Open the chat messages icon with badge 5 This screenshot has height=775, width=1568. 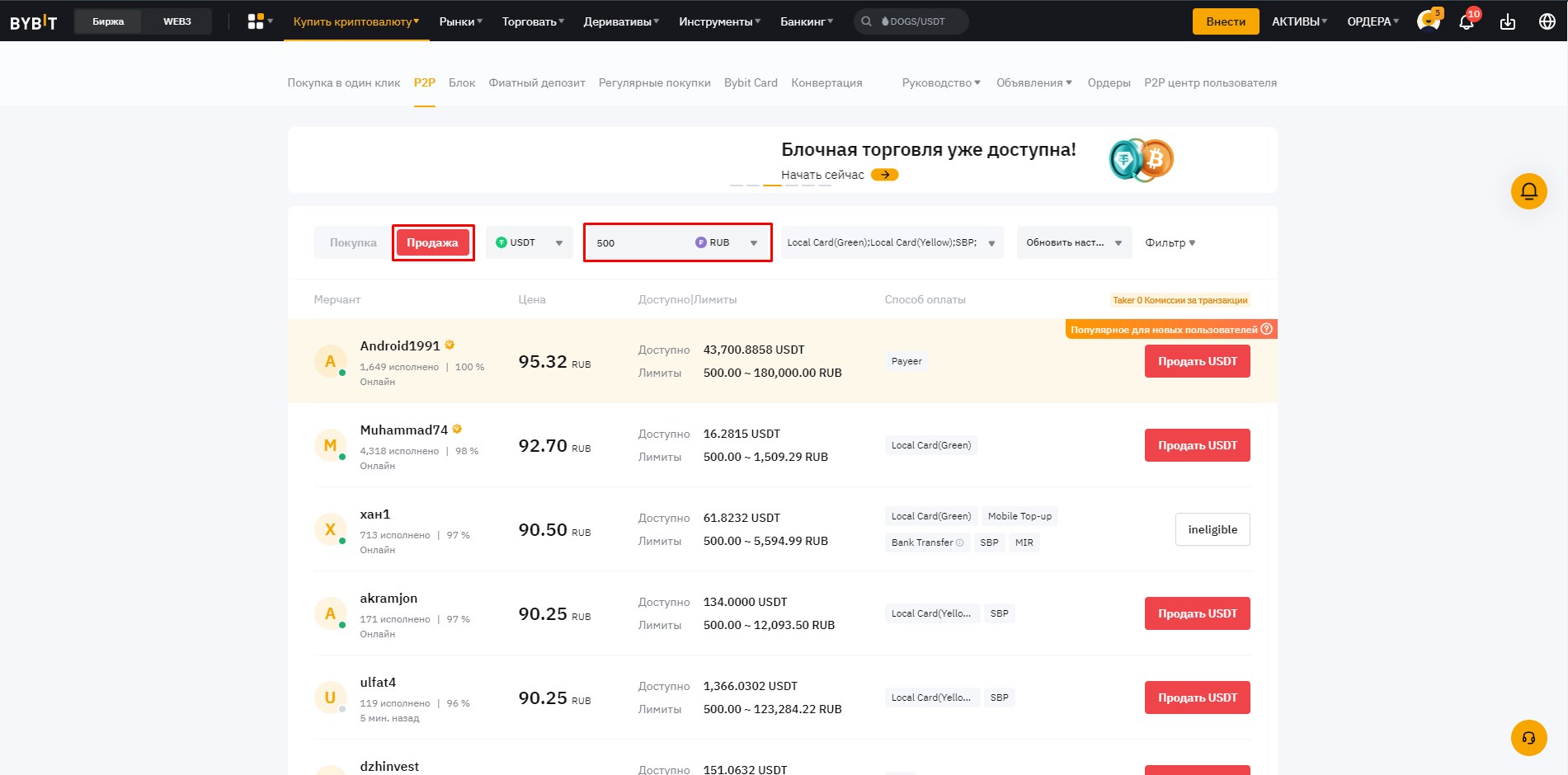tap(1429, 21)
